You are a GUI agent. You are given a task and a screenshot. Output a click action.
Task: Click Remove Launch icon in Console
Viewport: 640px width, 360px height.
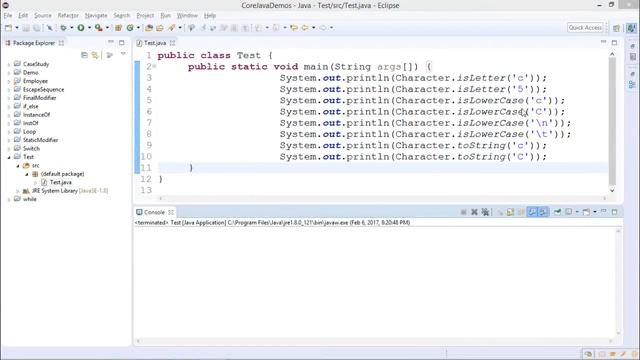tap(474, 212)
